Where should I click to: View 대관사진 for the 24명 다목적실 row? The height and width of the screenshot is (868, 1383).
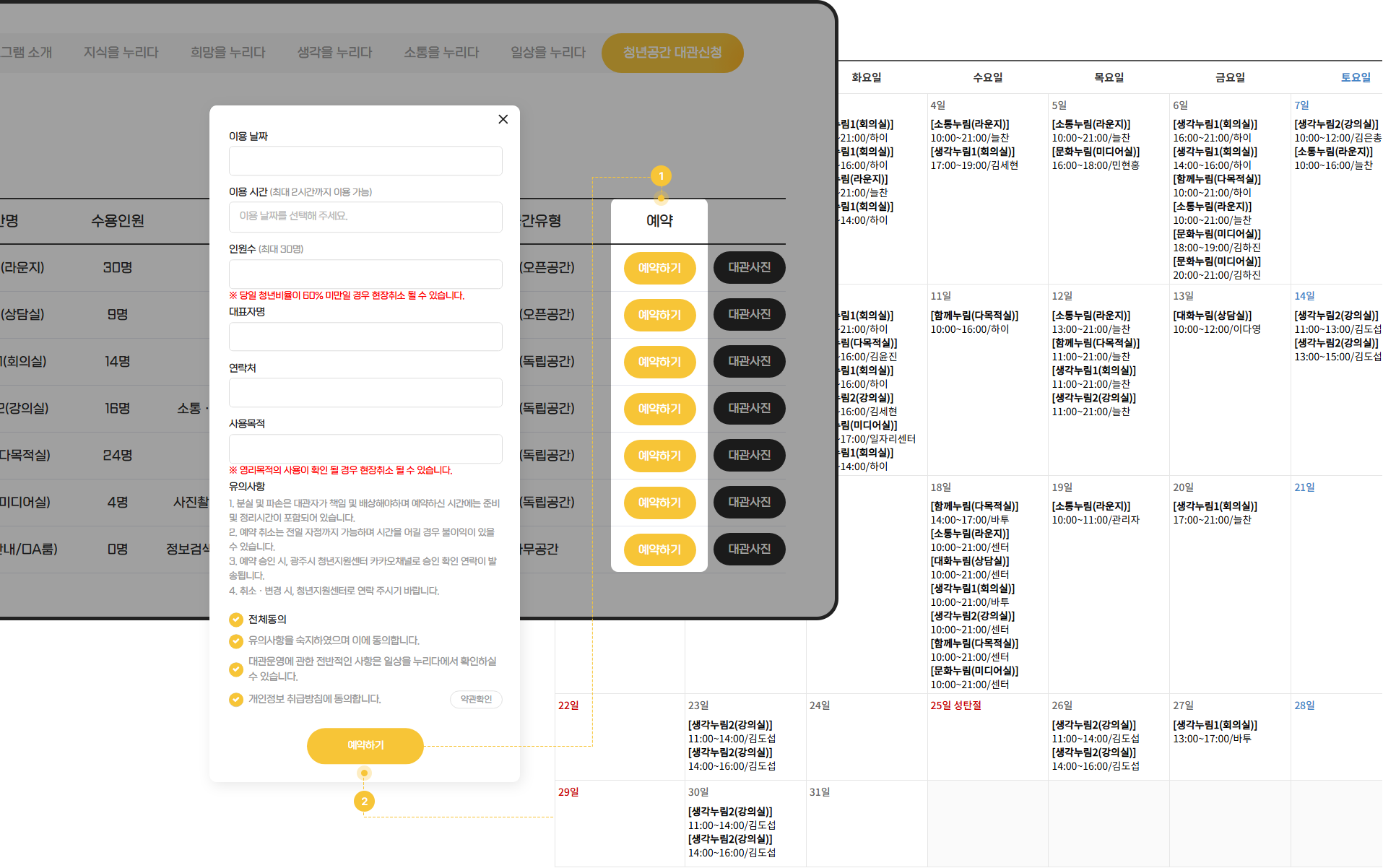[x=750, y=455]
